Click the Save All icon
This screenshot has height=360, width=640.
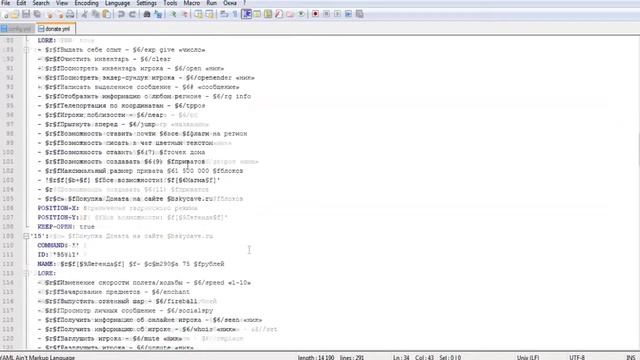pyautogui.click(x=37, y=14)
